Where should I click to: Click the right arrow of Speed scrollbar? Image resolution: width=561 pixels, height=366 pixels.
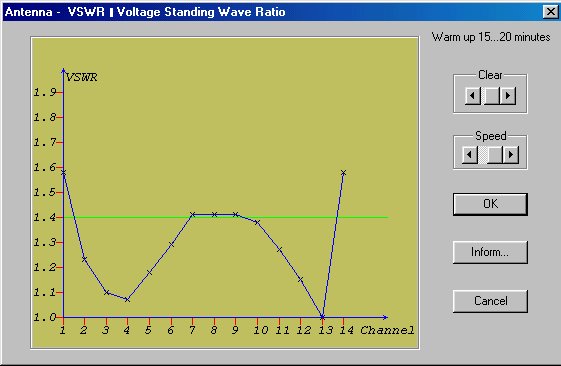click(511, 155)
